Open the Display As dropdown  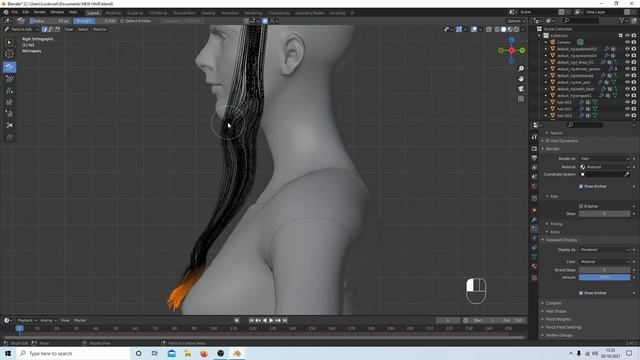tap(604, 250)
